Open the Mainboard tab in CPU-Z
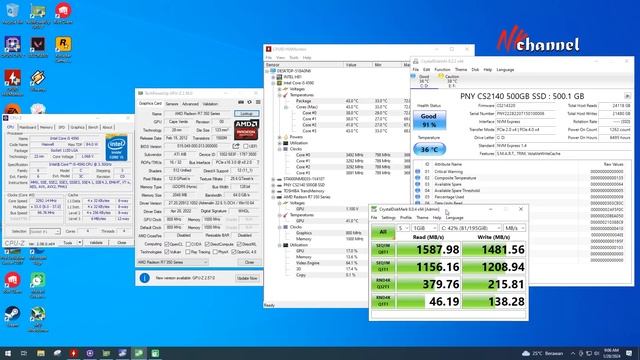This screenshot has height=360, width=640. [28, 127]
